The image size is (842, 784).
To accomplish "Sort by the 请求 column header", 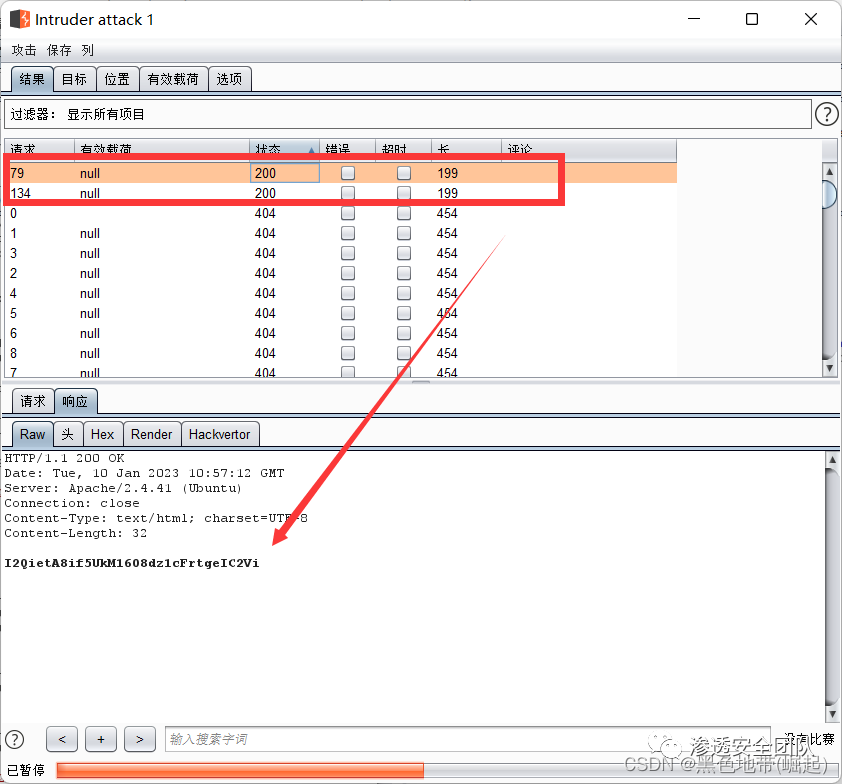I will pos(40,148).
